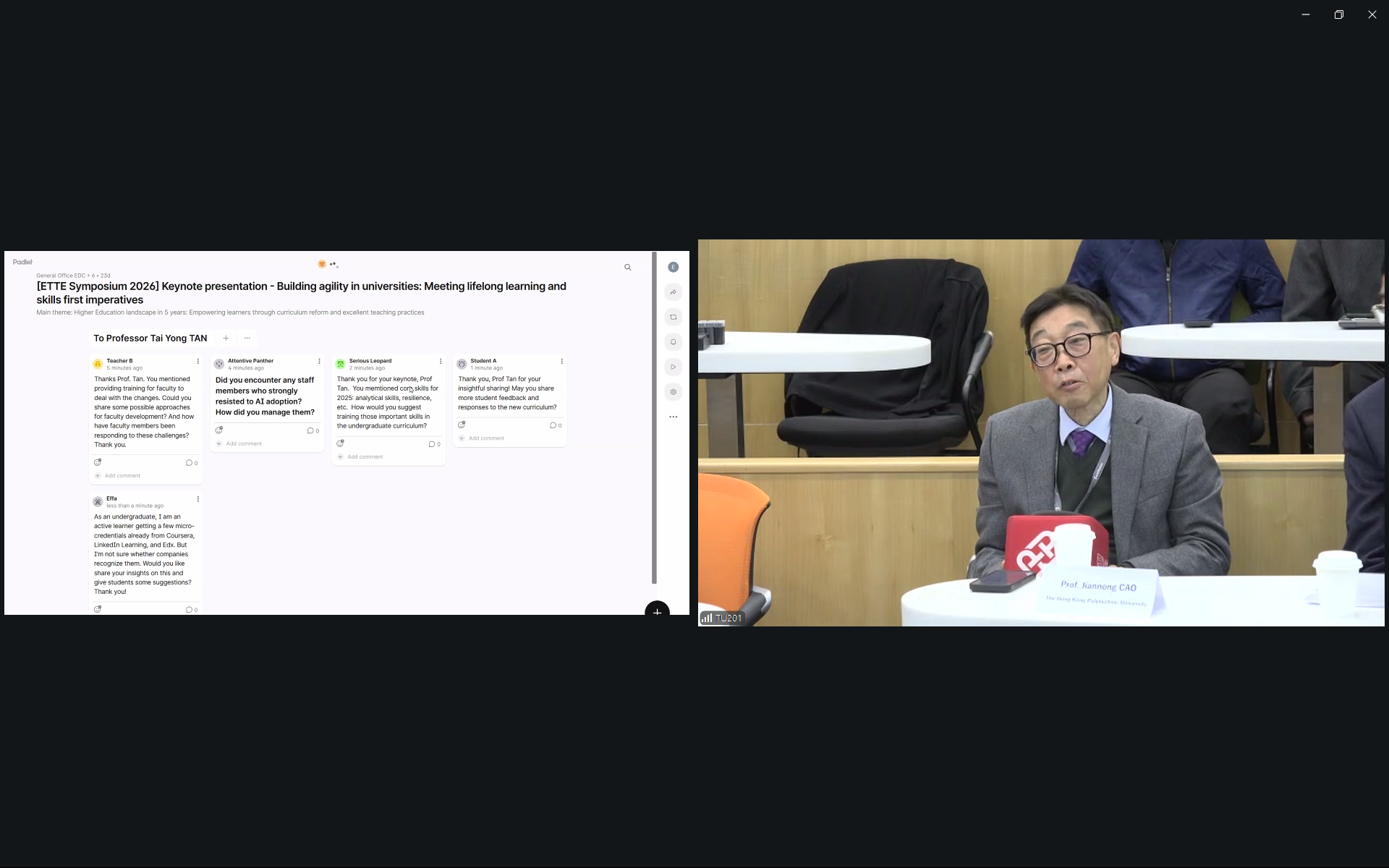Click the remake icon in right sidebar
1389x868 pixels.
tap(673, 318)
